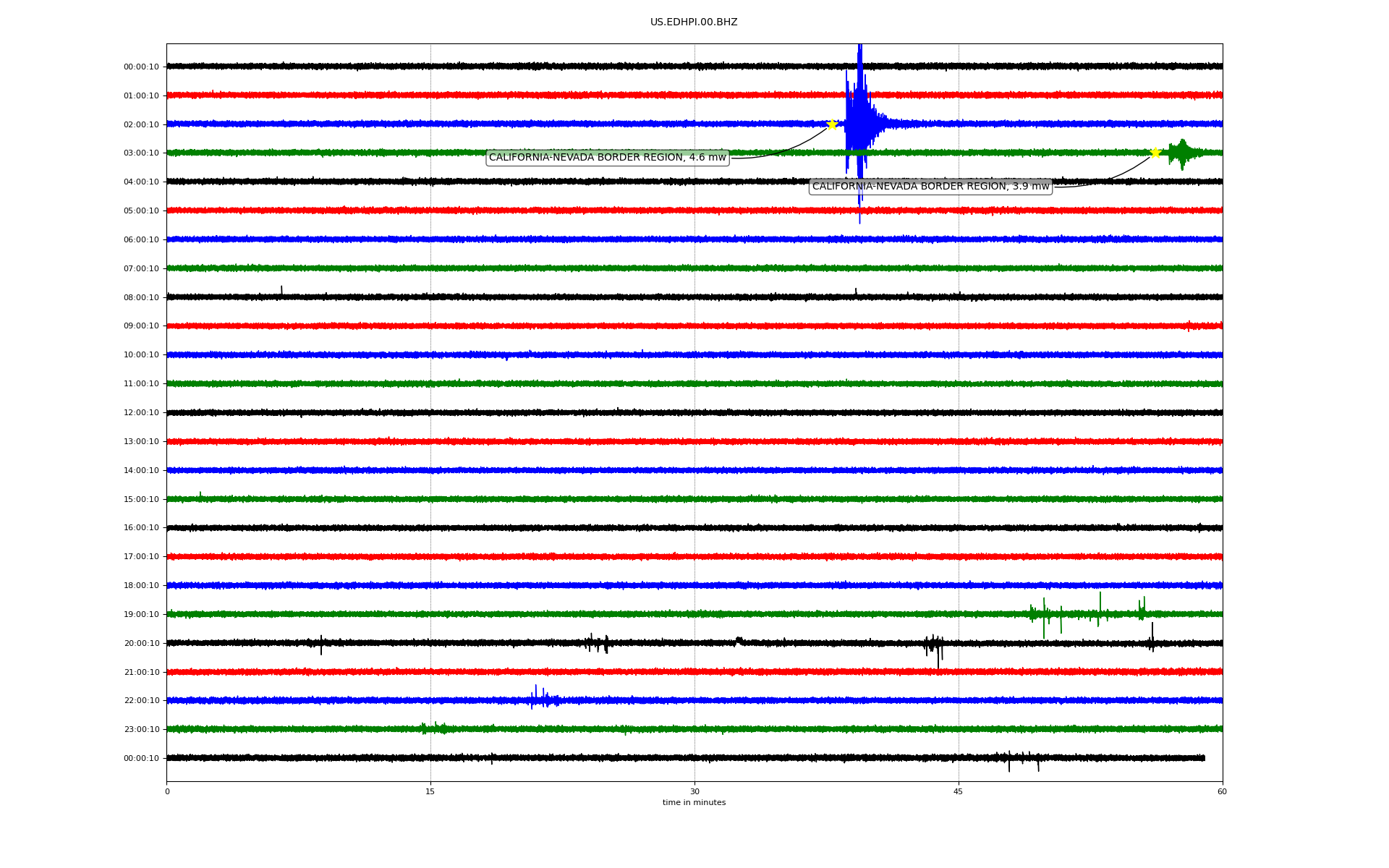The image size is (1389, 868).
Task: Click the 12:00:10 time label
Action: (x=141, y=413)
